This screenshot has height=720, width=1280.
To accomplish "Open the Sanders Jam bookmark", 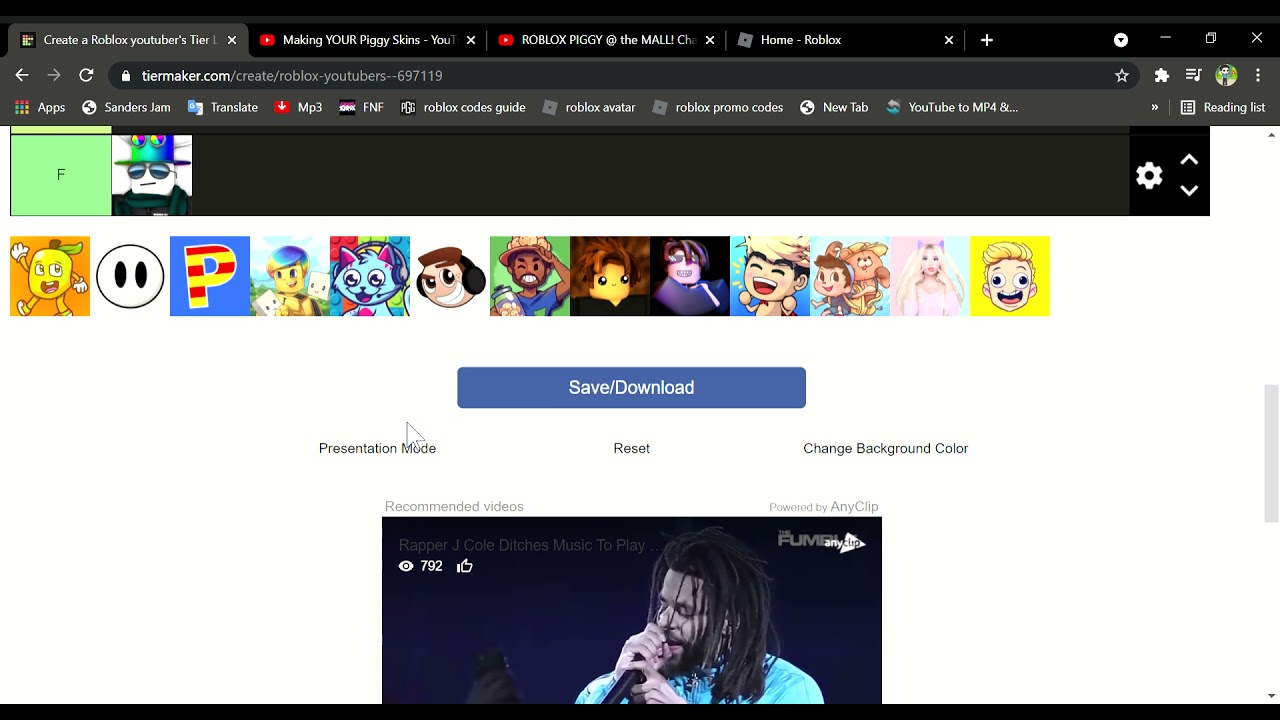I will 126,107.
